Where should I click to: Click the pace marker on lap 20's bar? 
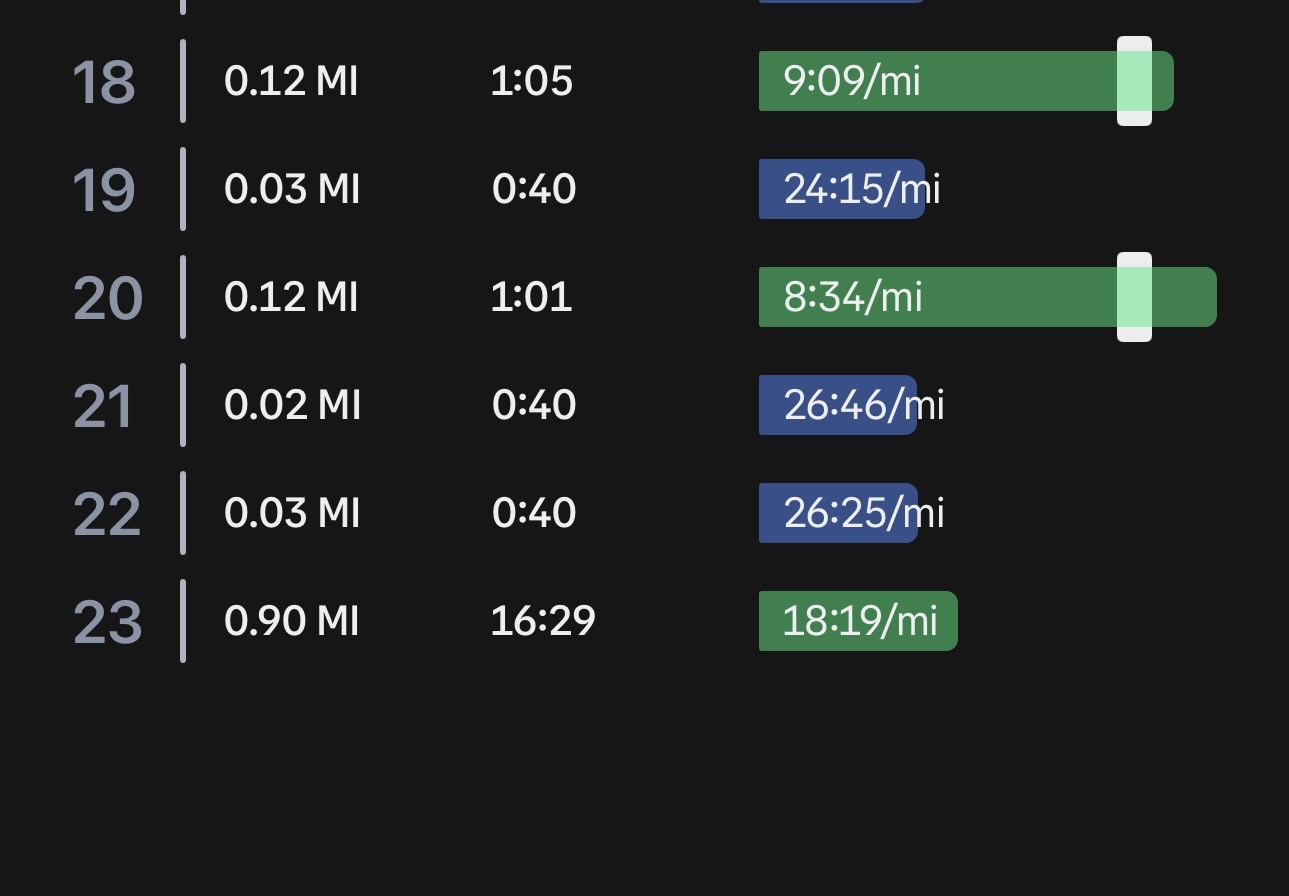(1134, 297)
